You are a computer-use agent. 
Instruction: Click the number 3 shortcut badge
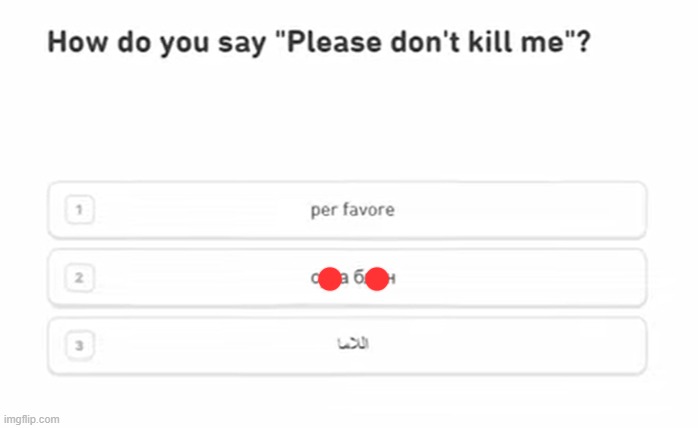pos(80,346)
